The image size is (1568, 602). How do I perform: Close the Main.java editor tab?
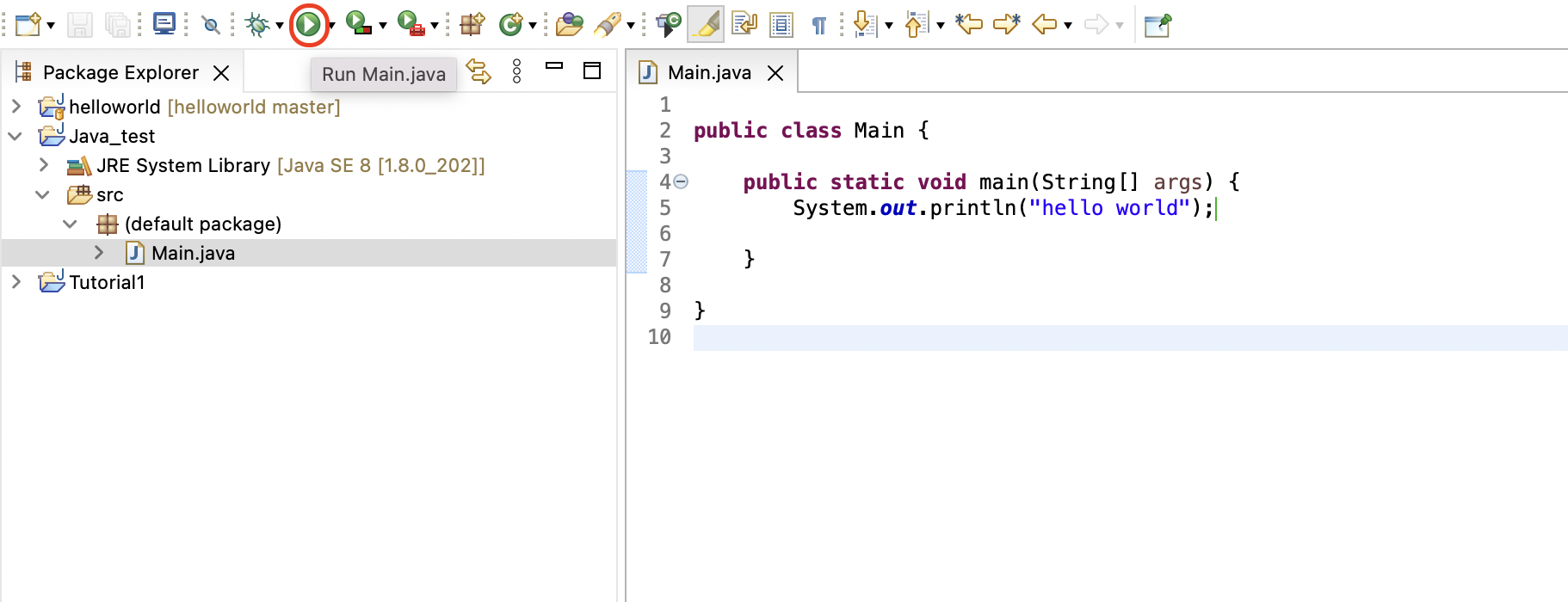(x=775, y=73)
